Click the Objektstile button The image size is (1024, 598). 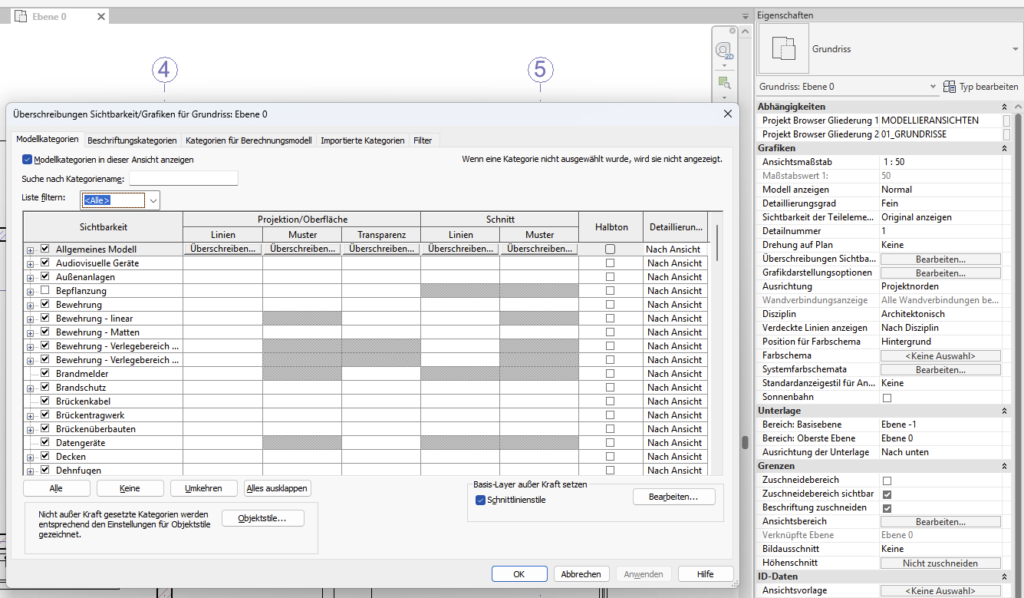click(262, 518)
